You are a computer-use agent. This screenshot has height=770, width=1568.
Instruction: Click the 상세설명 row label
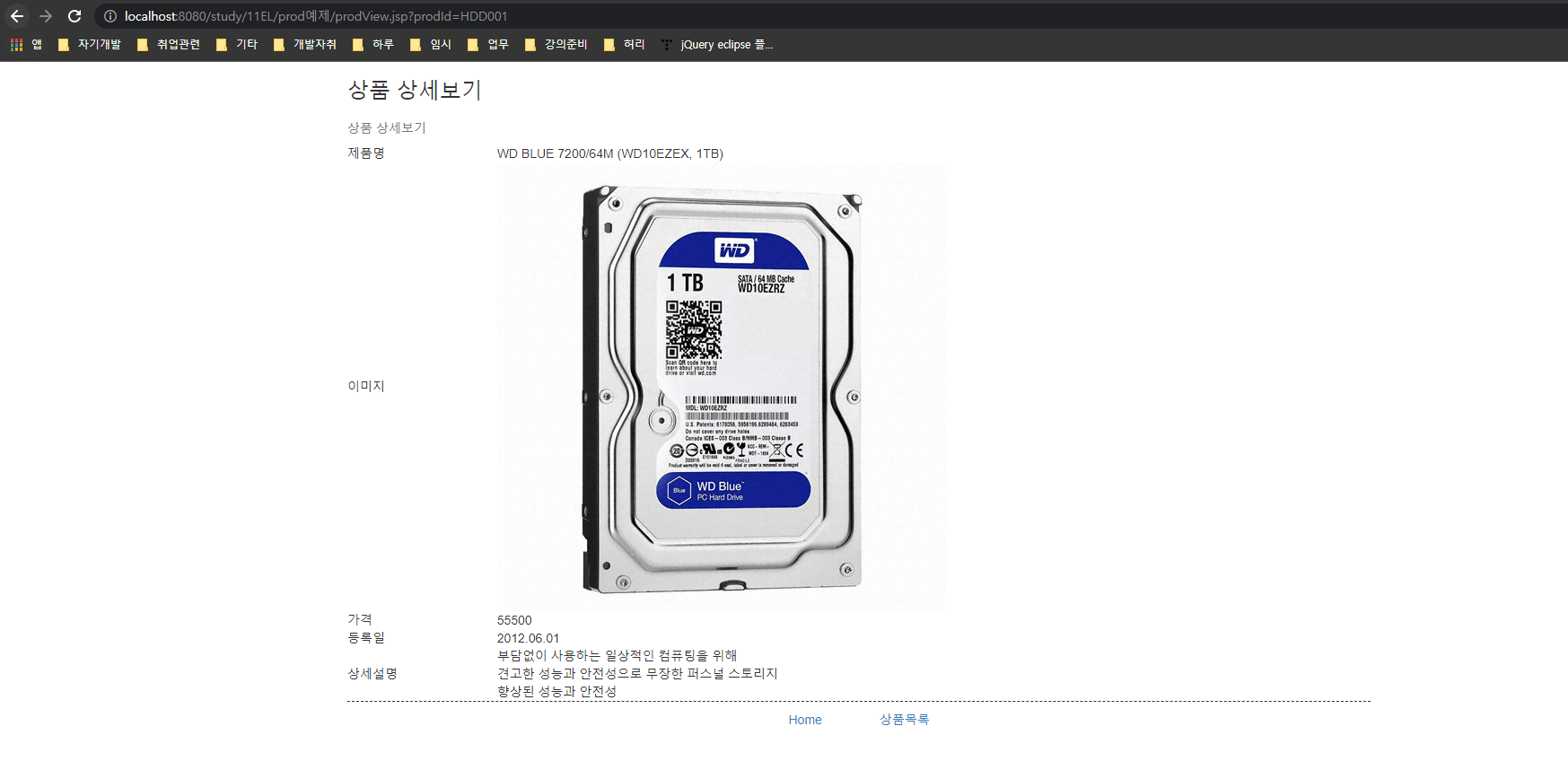click(x=372, y=674)
